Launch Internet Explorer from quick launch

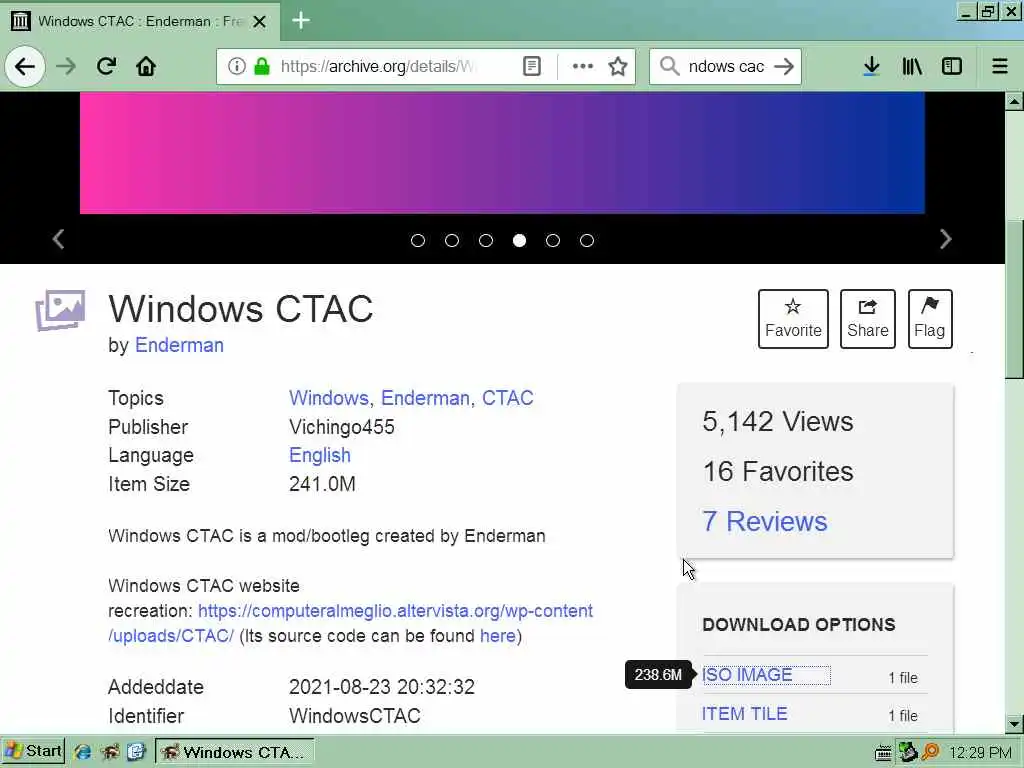pos(82,752)
